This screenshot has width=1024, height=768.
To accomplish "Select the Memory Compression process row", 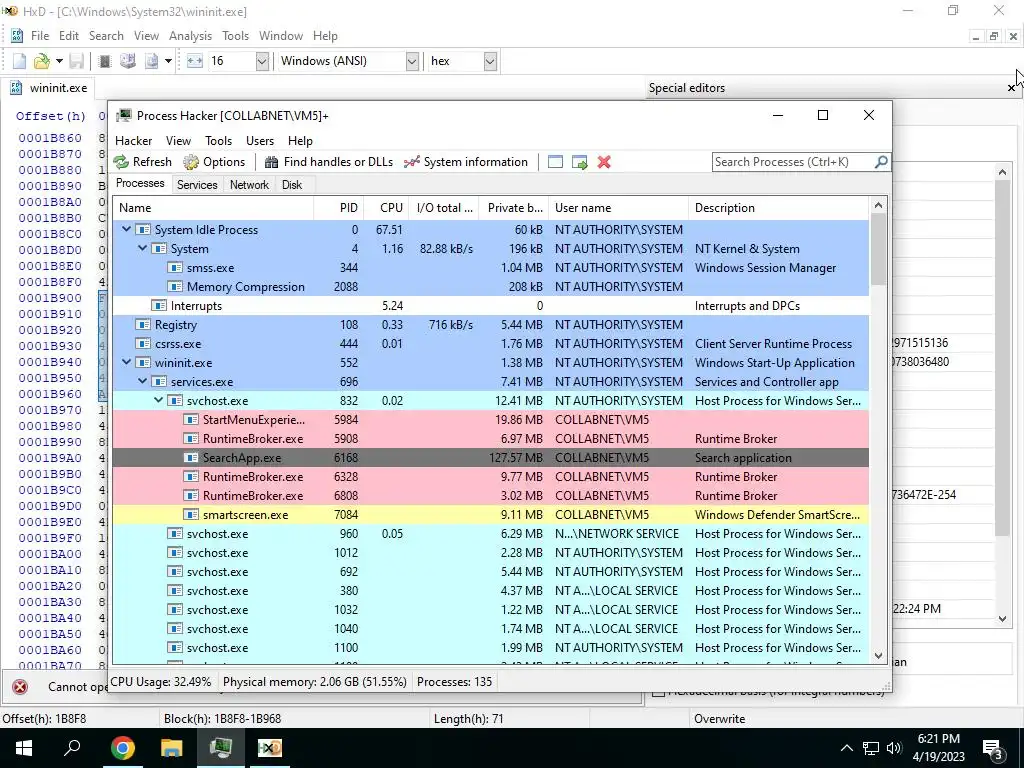I will pyautogui.click(x=490, y=287).
